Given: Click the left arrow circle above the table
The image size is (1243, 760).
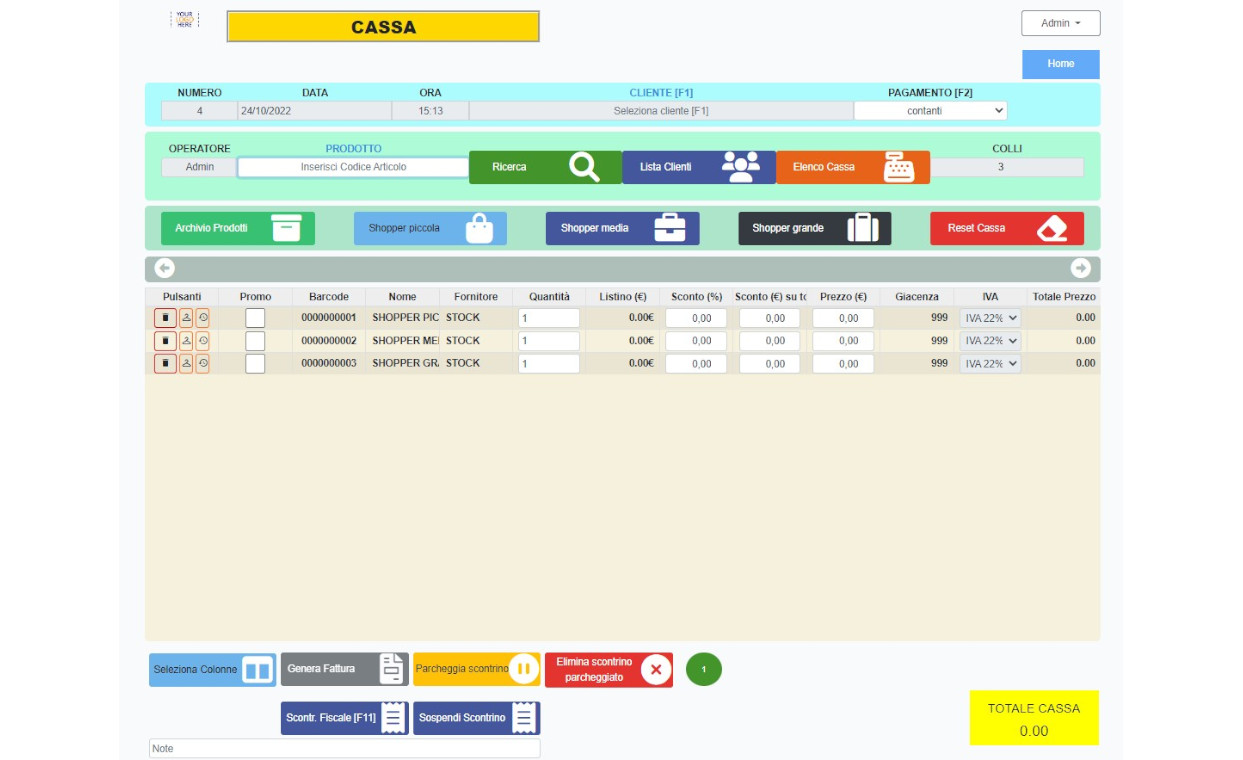Looking at the screenshot, I should (x=165, y=268).
